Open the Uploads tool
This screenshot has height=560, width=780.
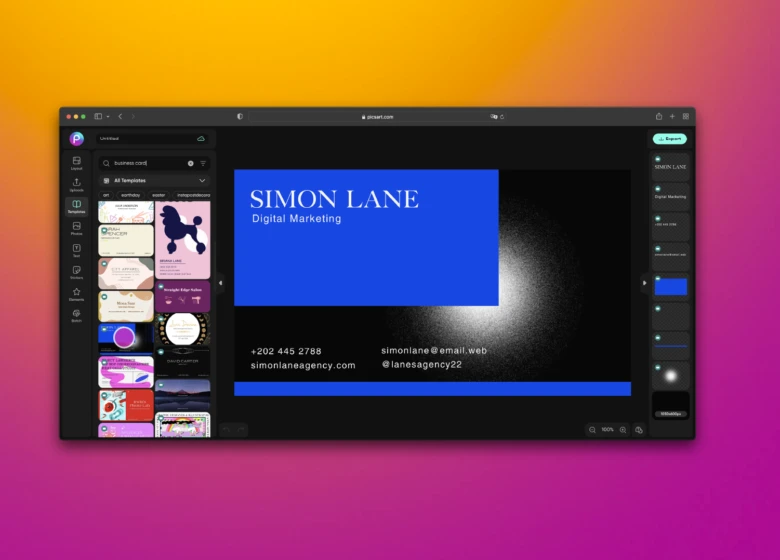76,184
